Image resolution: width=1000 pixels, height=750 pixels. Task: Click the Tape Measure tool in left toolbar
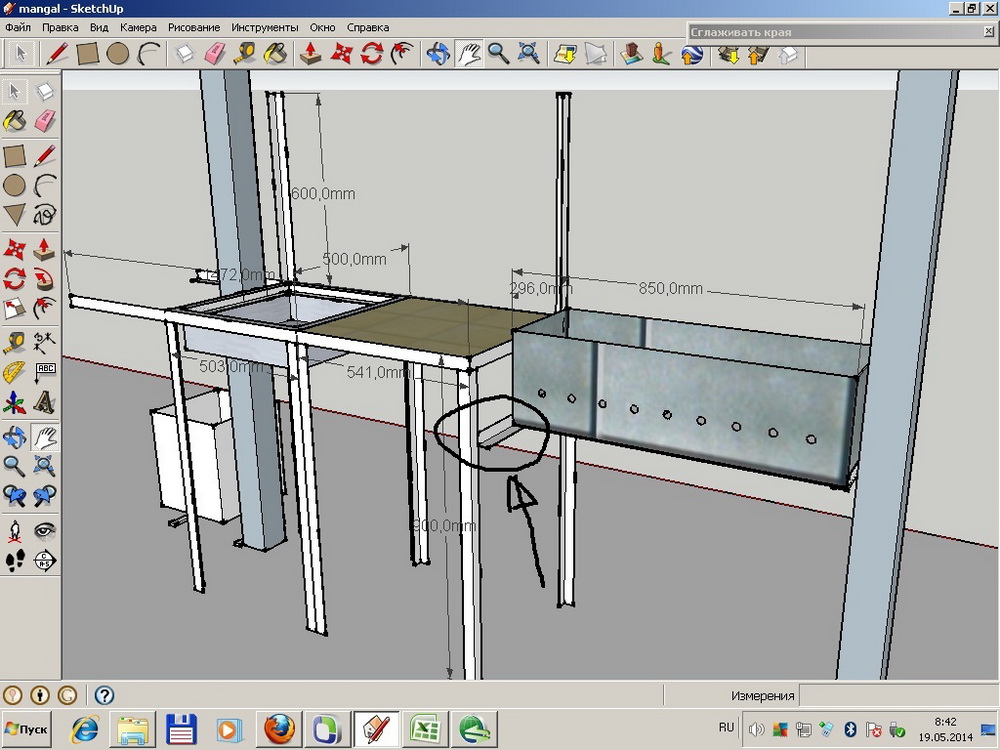click(x=14, y=342)
